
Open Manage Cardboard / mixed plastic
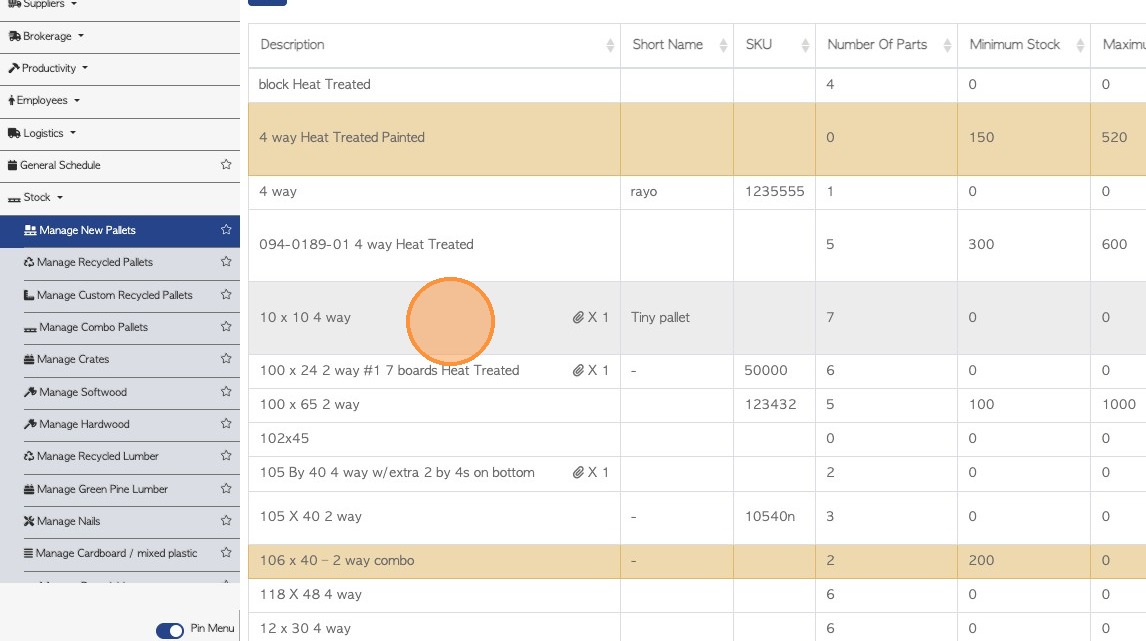pyautogui.click(x=116, y=553)
